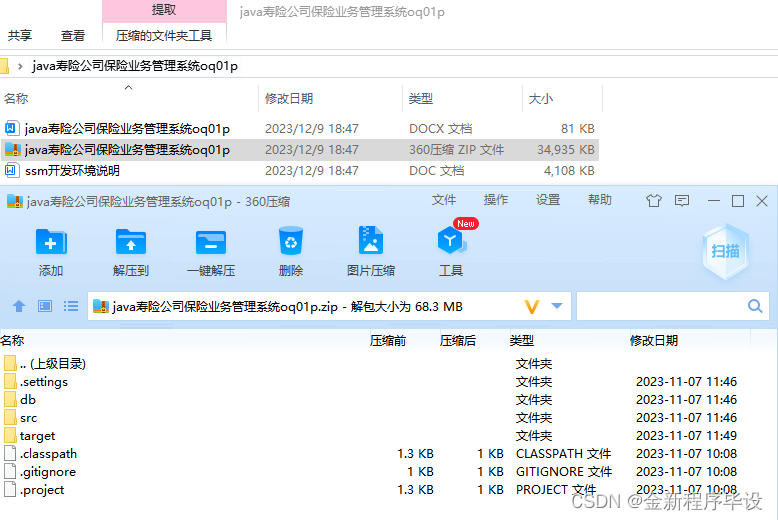Click the ZIP archive icon in Explorer list
The width and height of the screenshot is (778, 520).
12,149
